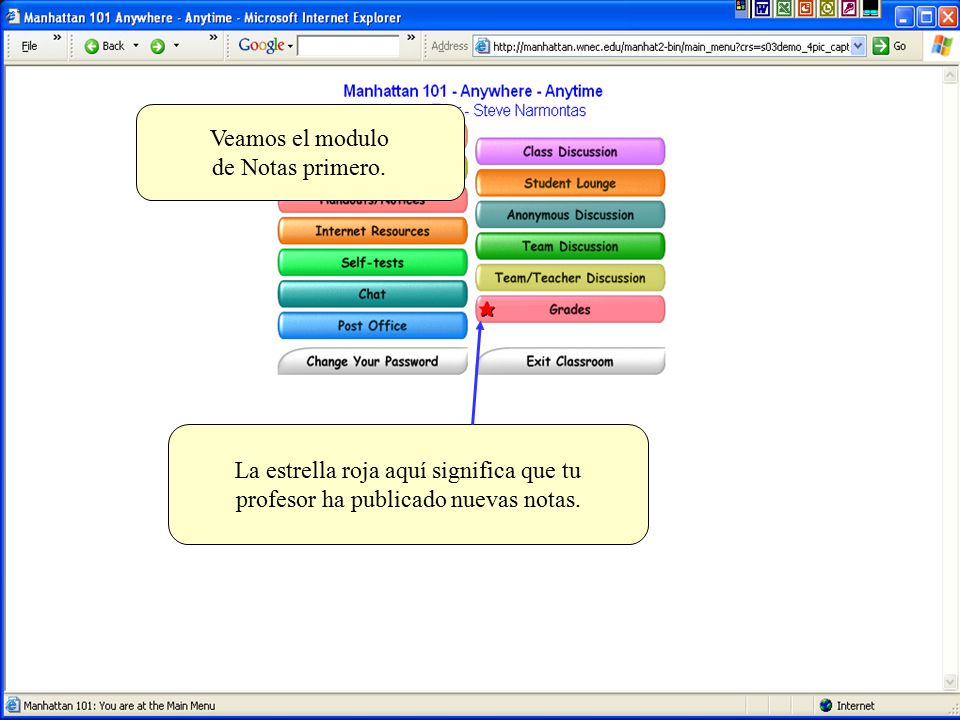Open the Internet Resources module

pyautogui.click(x=372, y=231)
